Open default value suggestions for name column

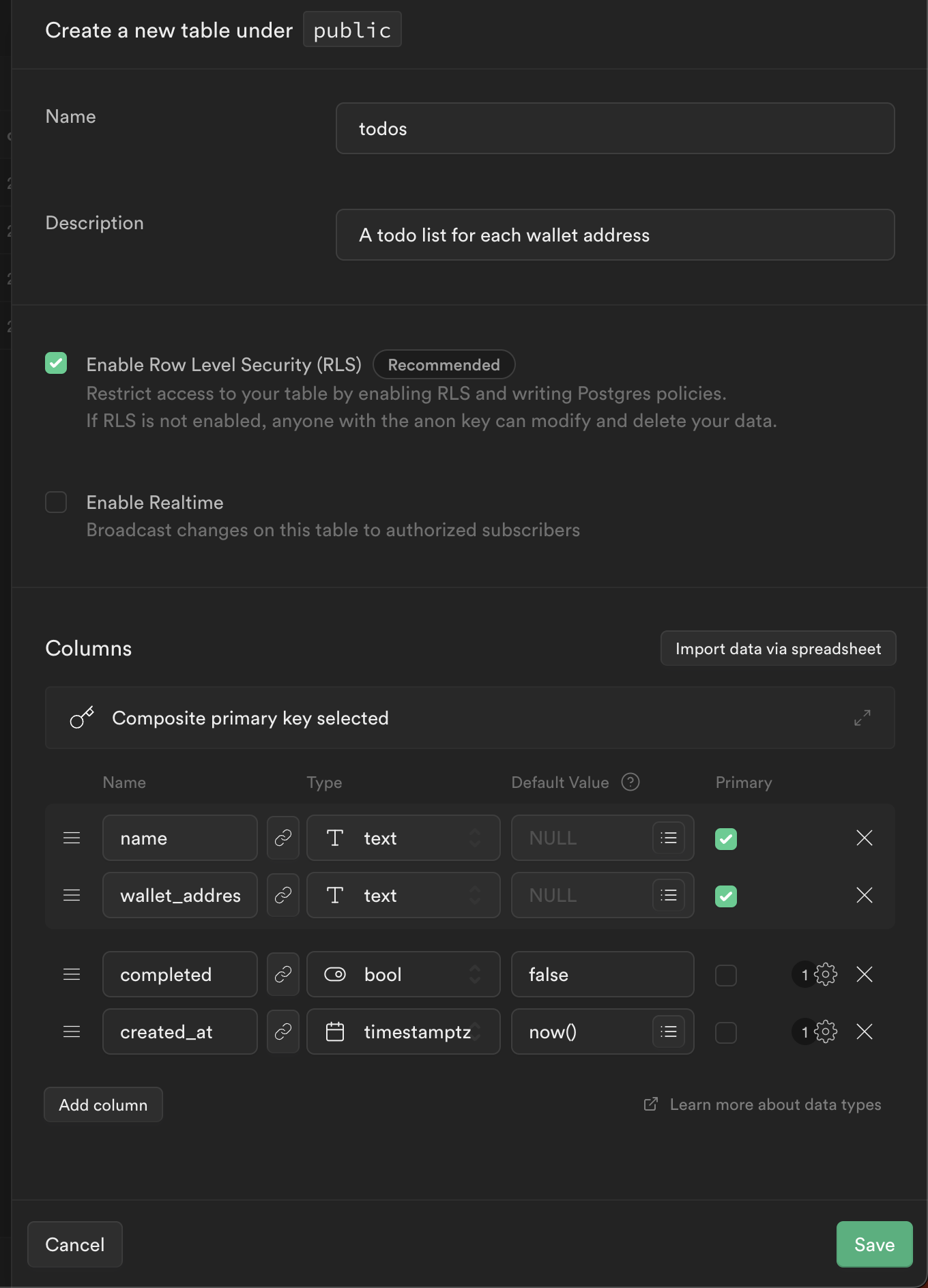(669, 838)
